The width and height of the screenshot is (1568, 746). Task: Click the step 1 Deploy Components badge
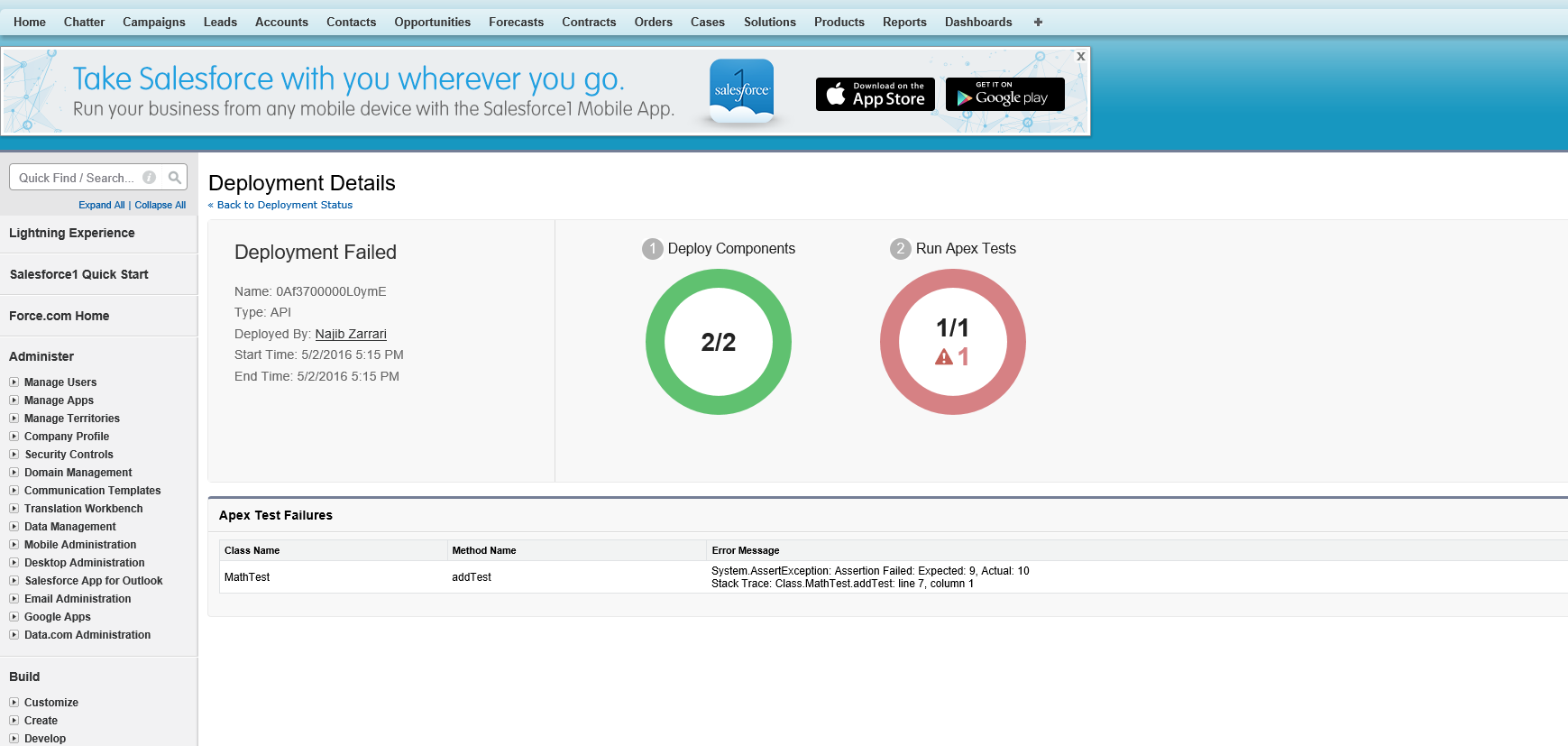653,249
